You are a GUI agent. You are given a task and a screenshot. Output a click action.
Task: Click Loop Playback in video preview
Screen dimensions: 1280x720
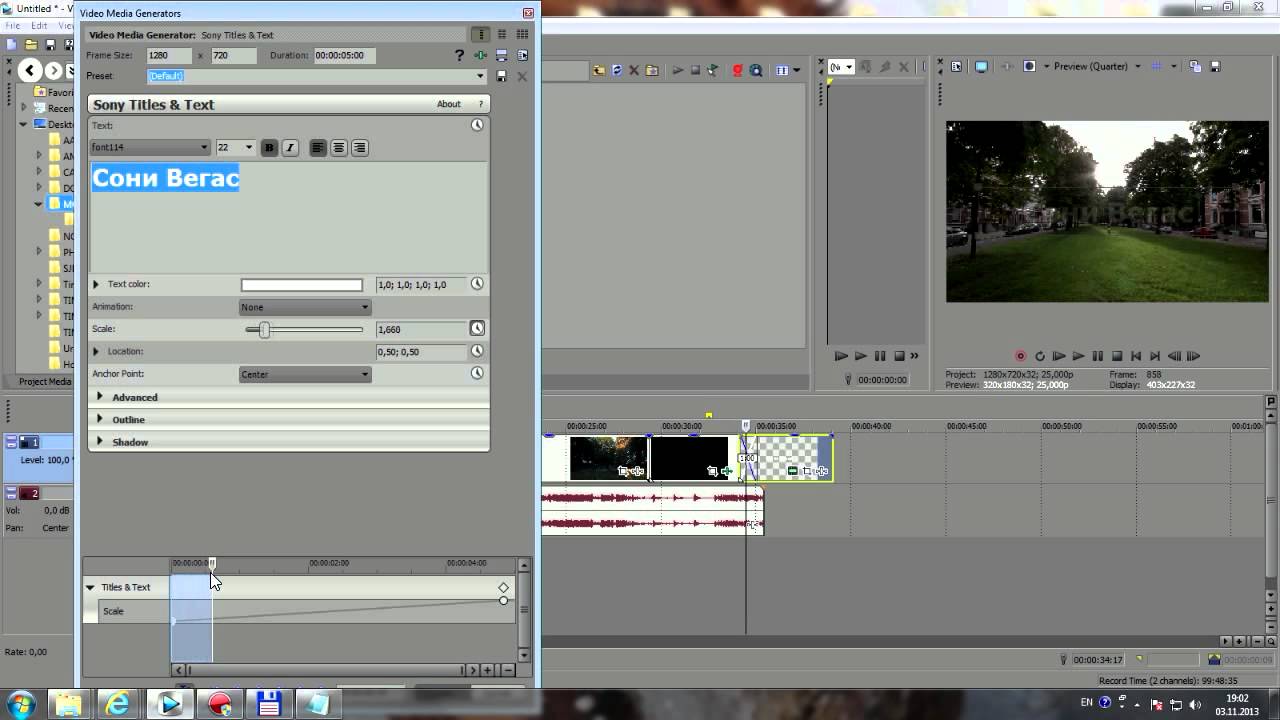(1040, 356)
